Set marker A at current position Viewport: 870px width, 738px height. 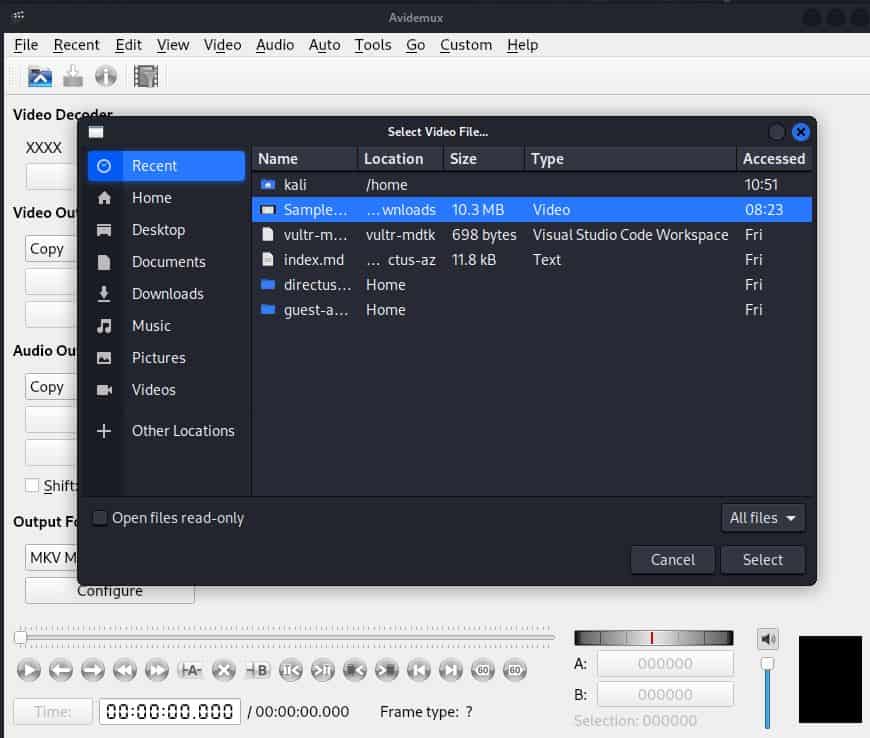point(191,671)
